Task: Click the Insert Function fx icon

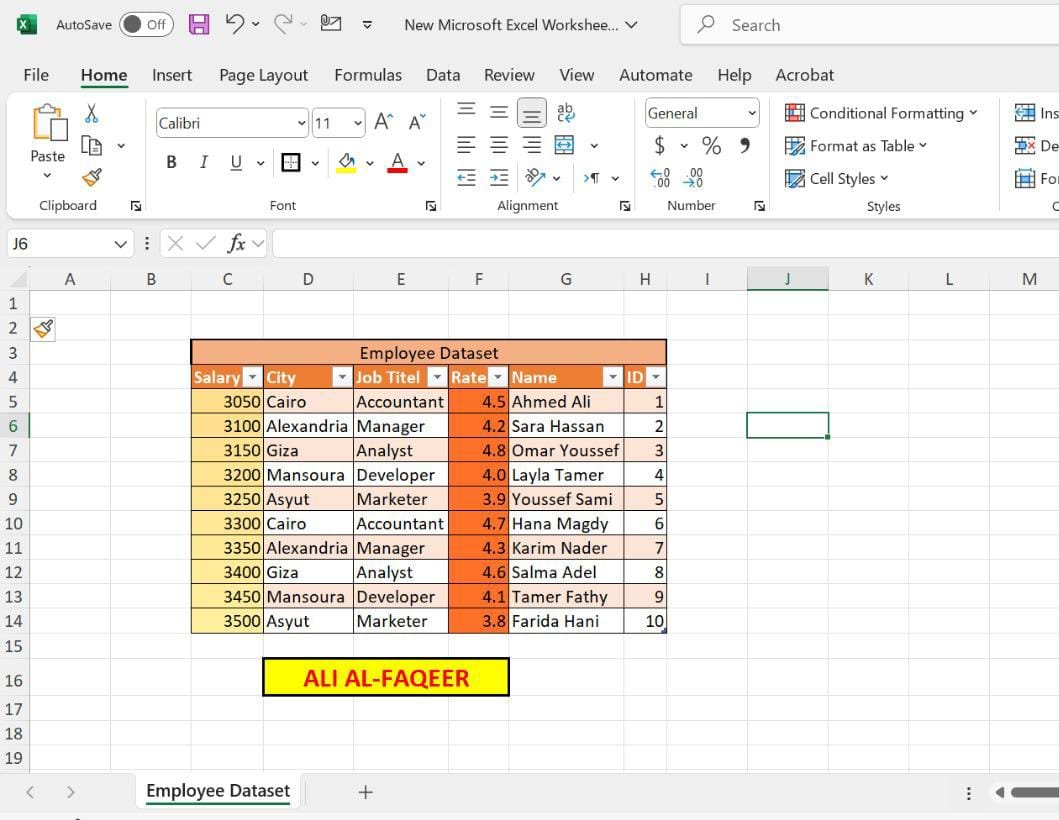Action: 237,243
